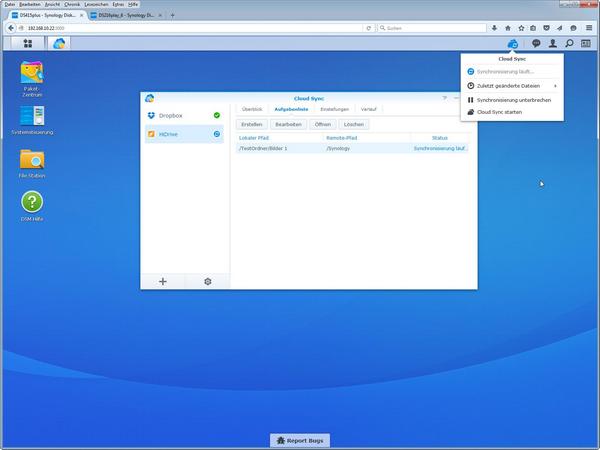Click the Öffnen button
Viewport: 600px width, 450px height.
tap(323, 124)
